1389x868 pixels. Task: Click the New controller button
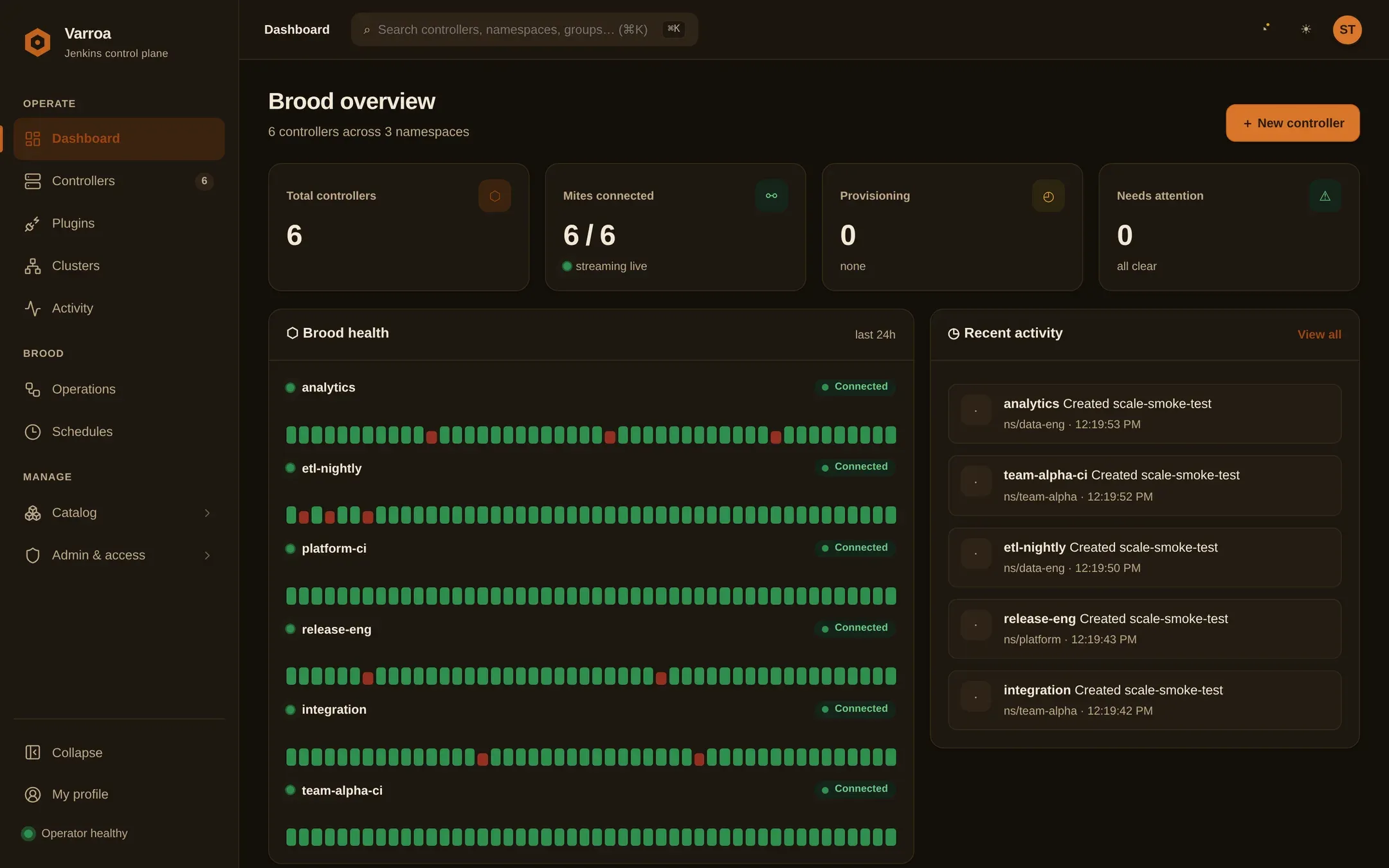[1293, 123]
